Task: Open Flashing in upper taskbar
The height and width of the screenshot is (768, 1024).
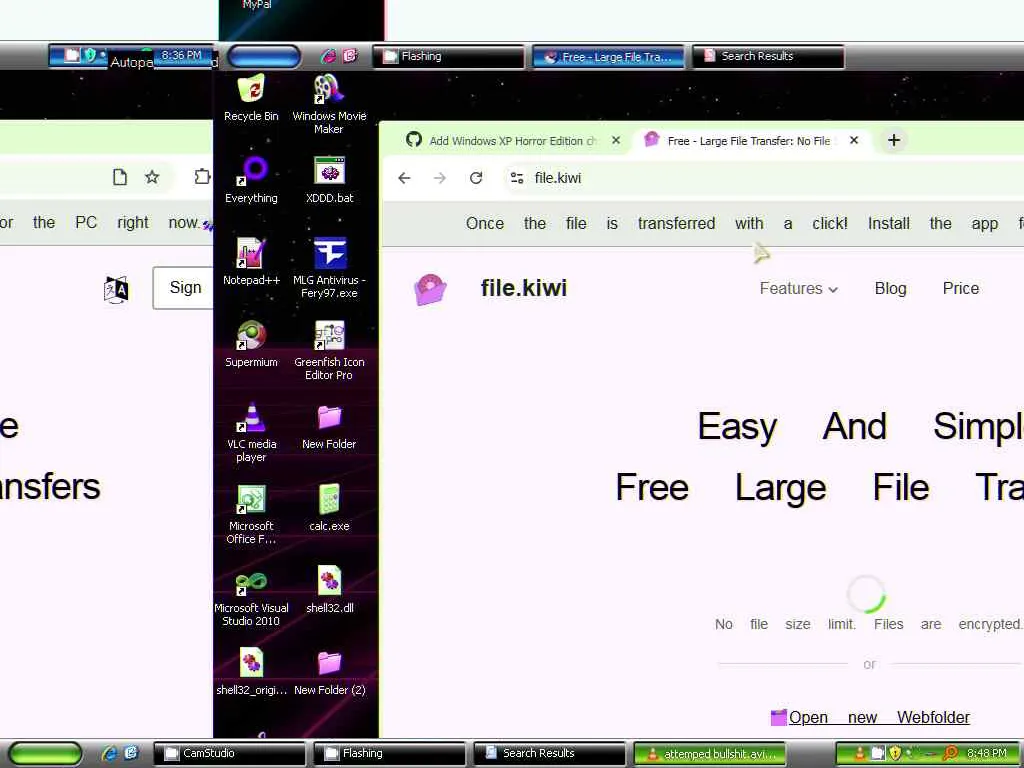Action: coord(448,56)
